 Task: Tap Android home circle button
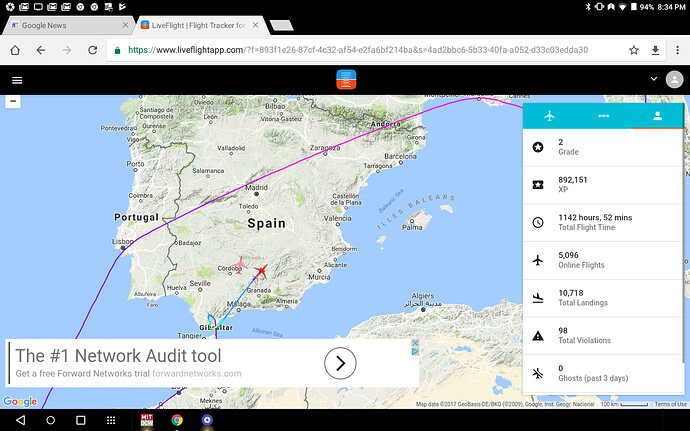[x=51, y=420]
